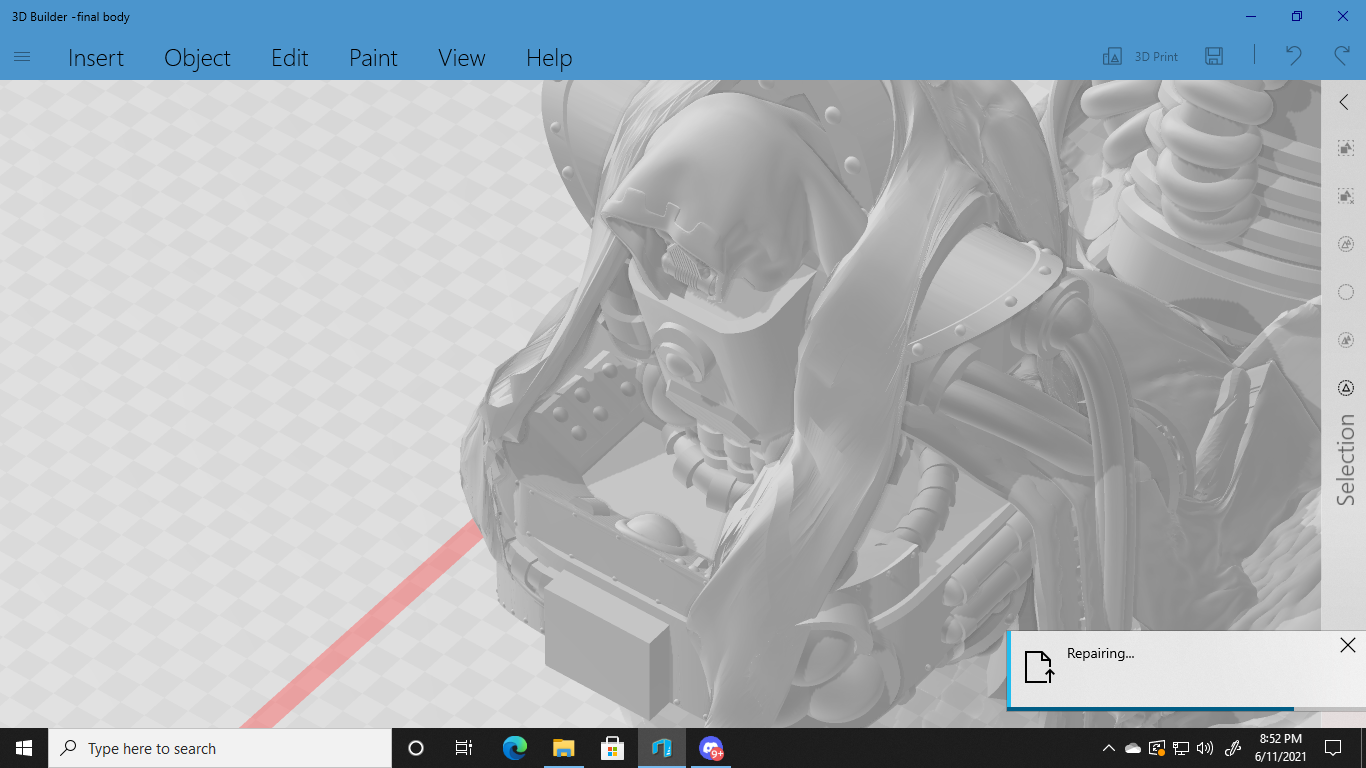Open the Object menu
Viewport: 1366px width, 768px height.
(197, 58)
